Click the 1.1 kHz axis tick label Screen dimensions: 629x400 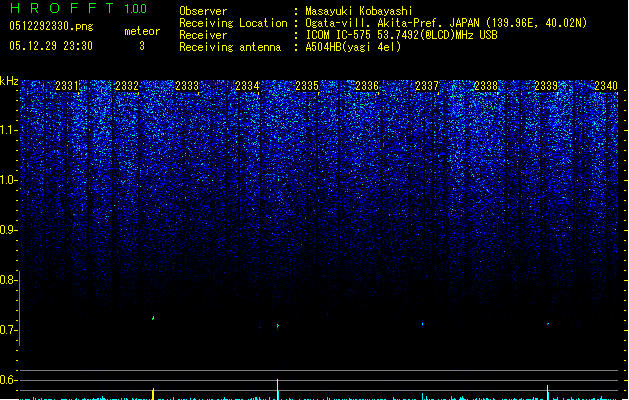coord(8,130)
